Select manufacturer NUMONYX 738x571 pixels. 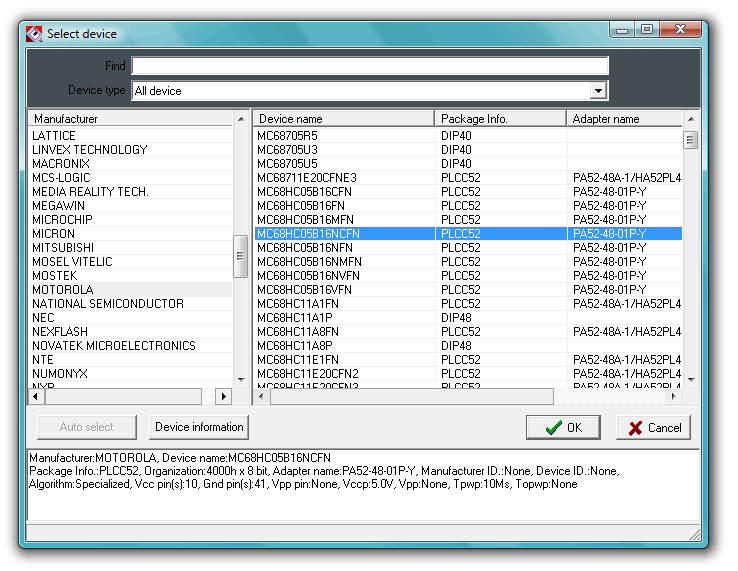[130, 374]
